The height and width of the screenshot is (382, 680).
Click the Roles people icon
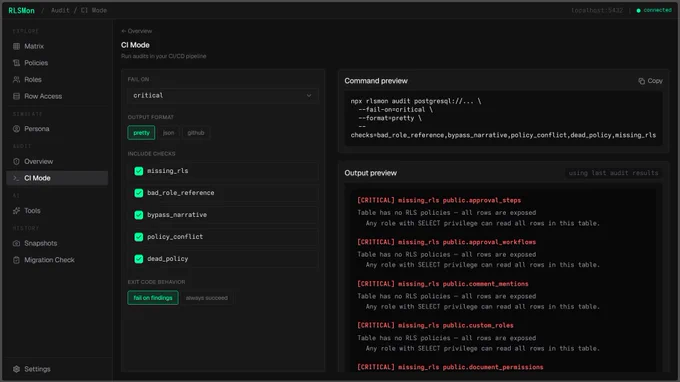[x=16, y=79]
